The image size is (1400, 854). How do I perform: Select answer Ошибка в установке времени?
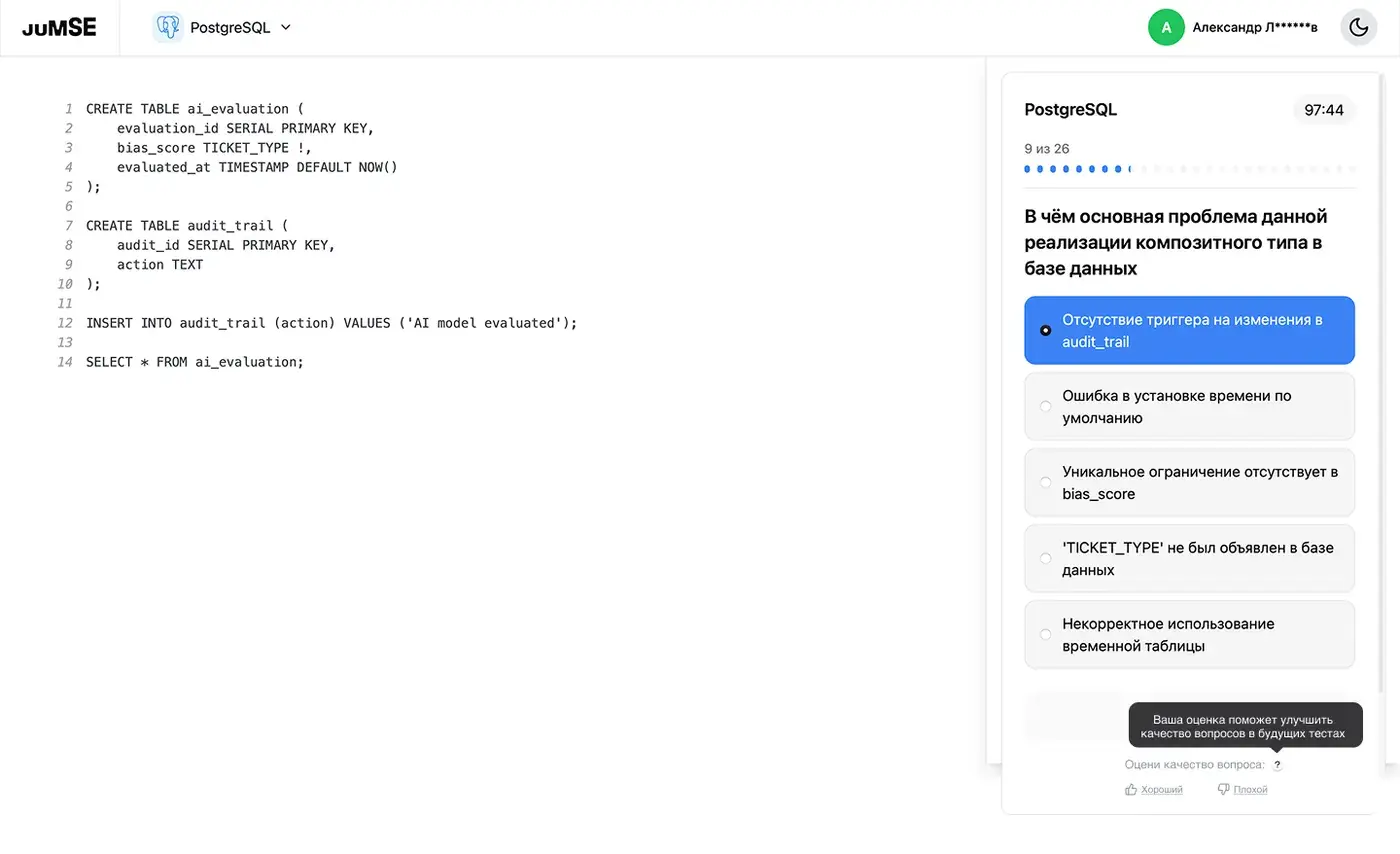click(1189, 406)
